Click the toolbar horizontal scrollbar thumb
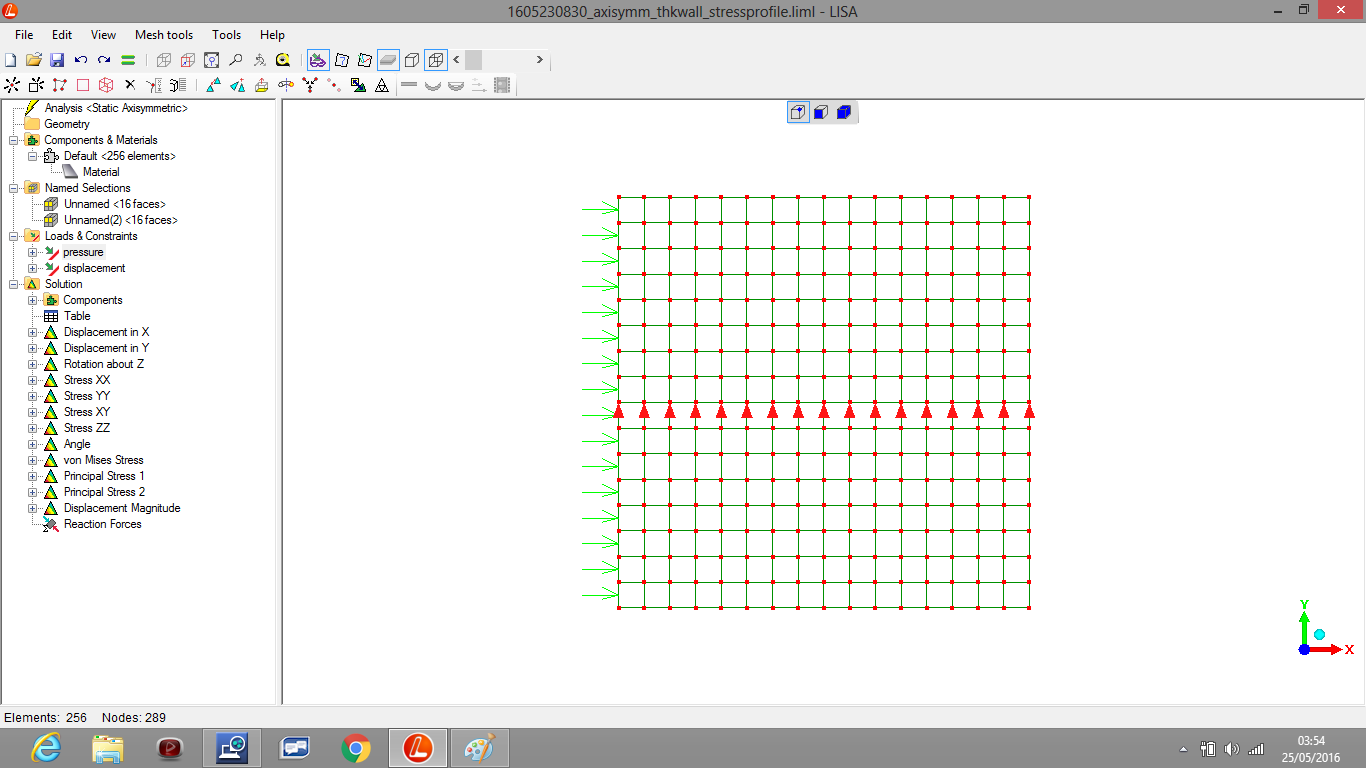Image resolution: width=1366 pixels, height=768 pixels. click(x=473, y=60)
